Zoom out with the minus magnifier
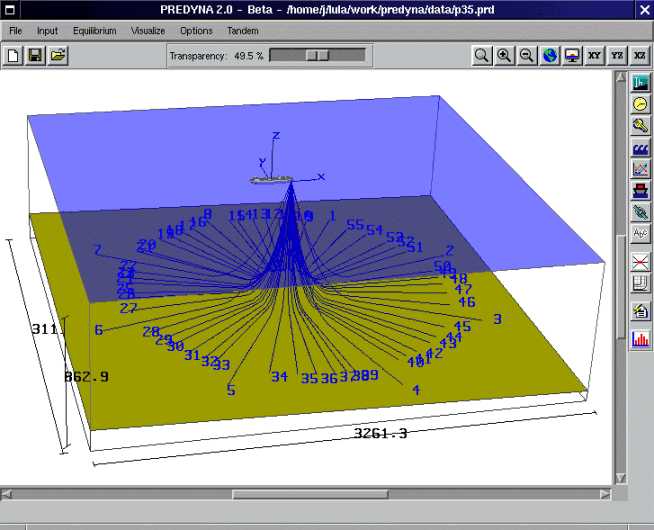This screenshot has height=530, width=654. tap(527, 55)
